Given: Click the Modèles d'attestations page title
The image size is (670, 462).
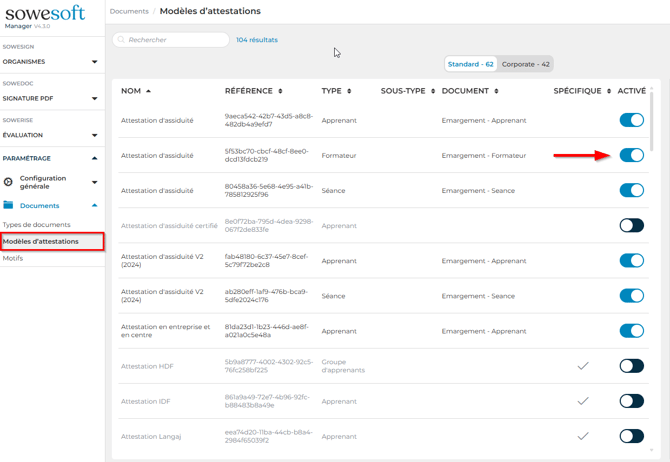Looking at the screenshot, I should pos(210,11).
